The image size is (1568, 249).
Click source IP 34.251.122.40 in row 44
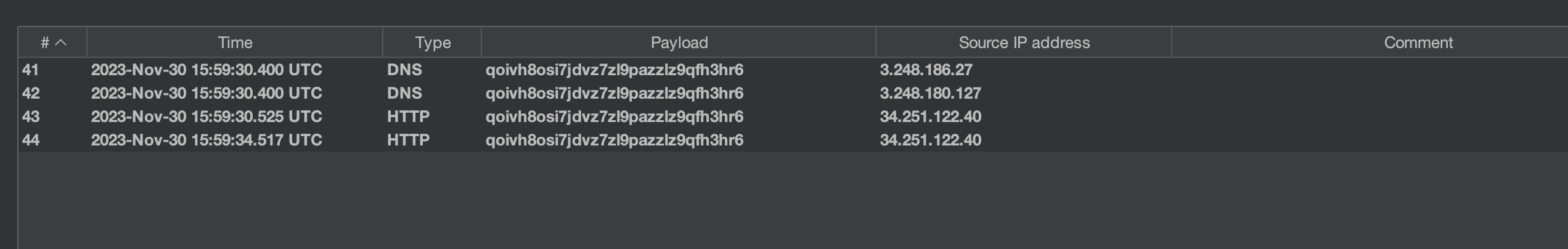(930, 140)
